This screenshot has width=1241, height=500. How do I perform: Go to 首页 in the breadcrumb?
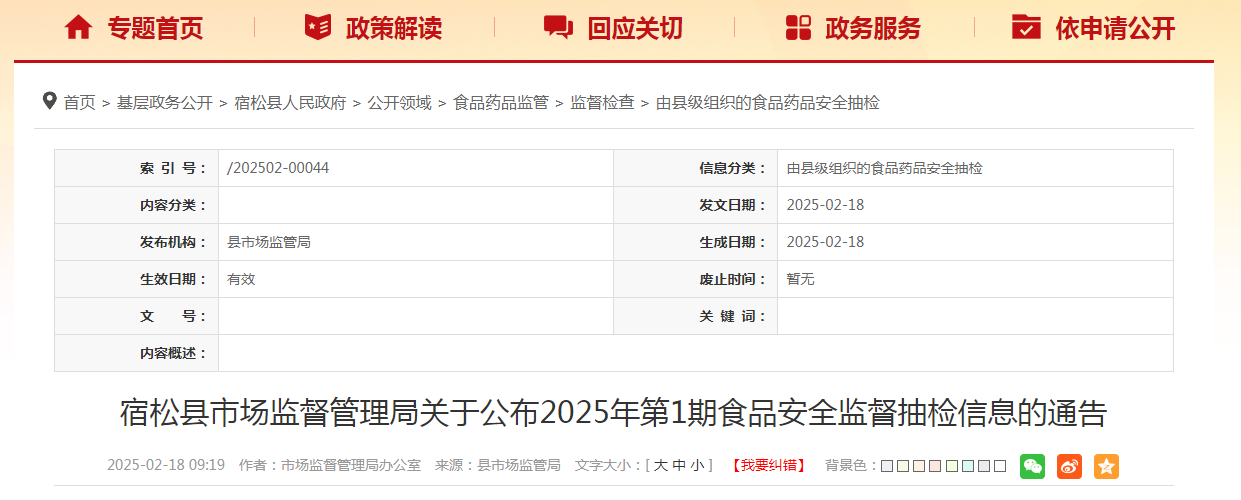coord(79,102)
